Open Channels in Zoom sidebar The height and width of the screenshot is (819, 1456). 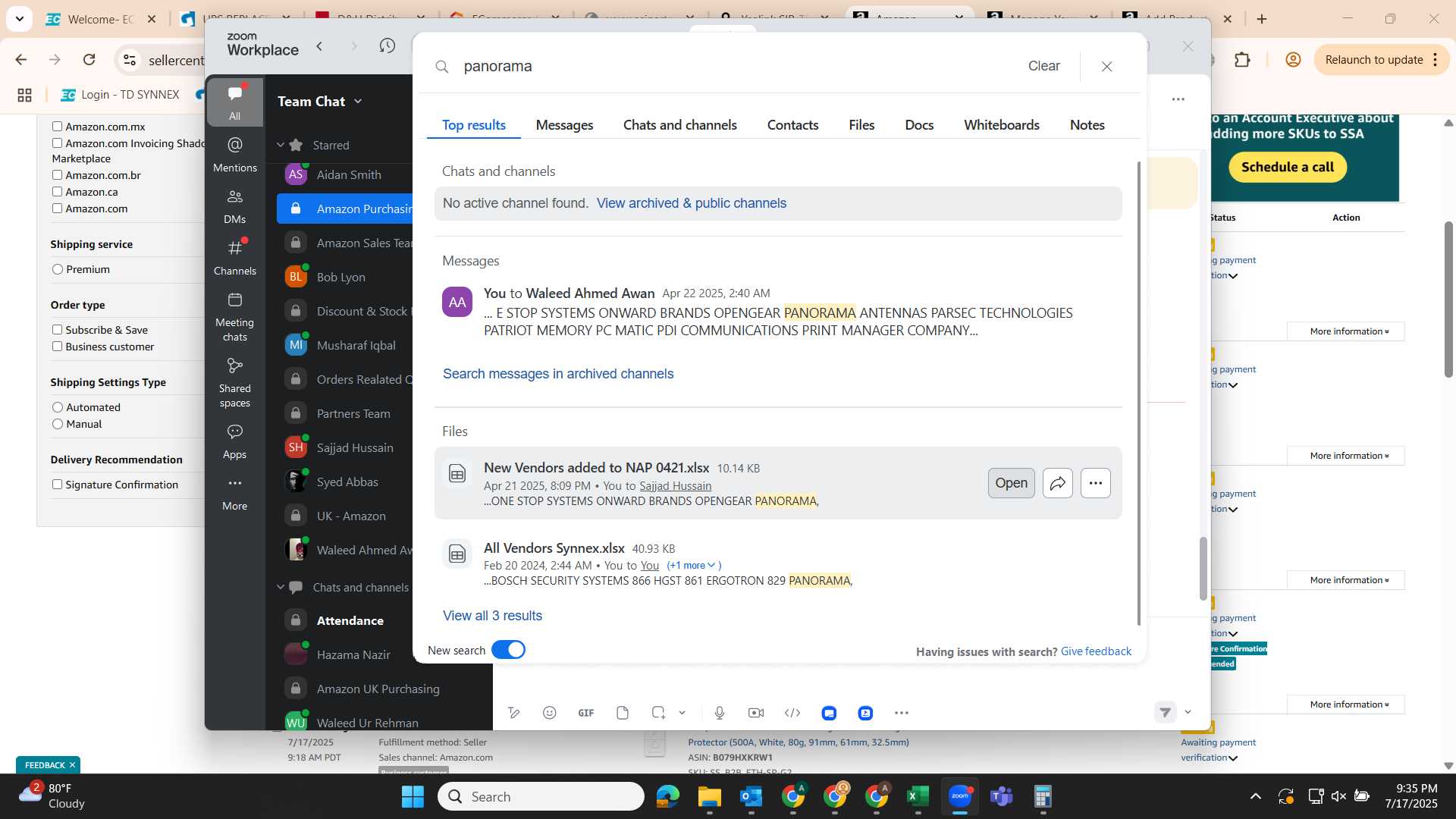pos(234,258)
